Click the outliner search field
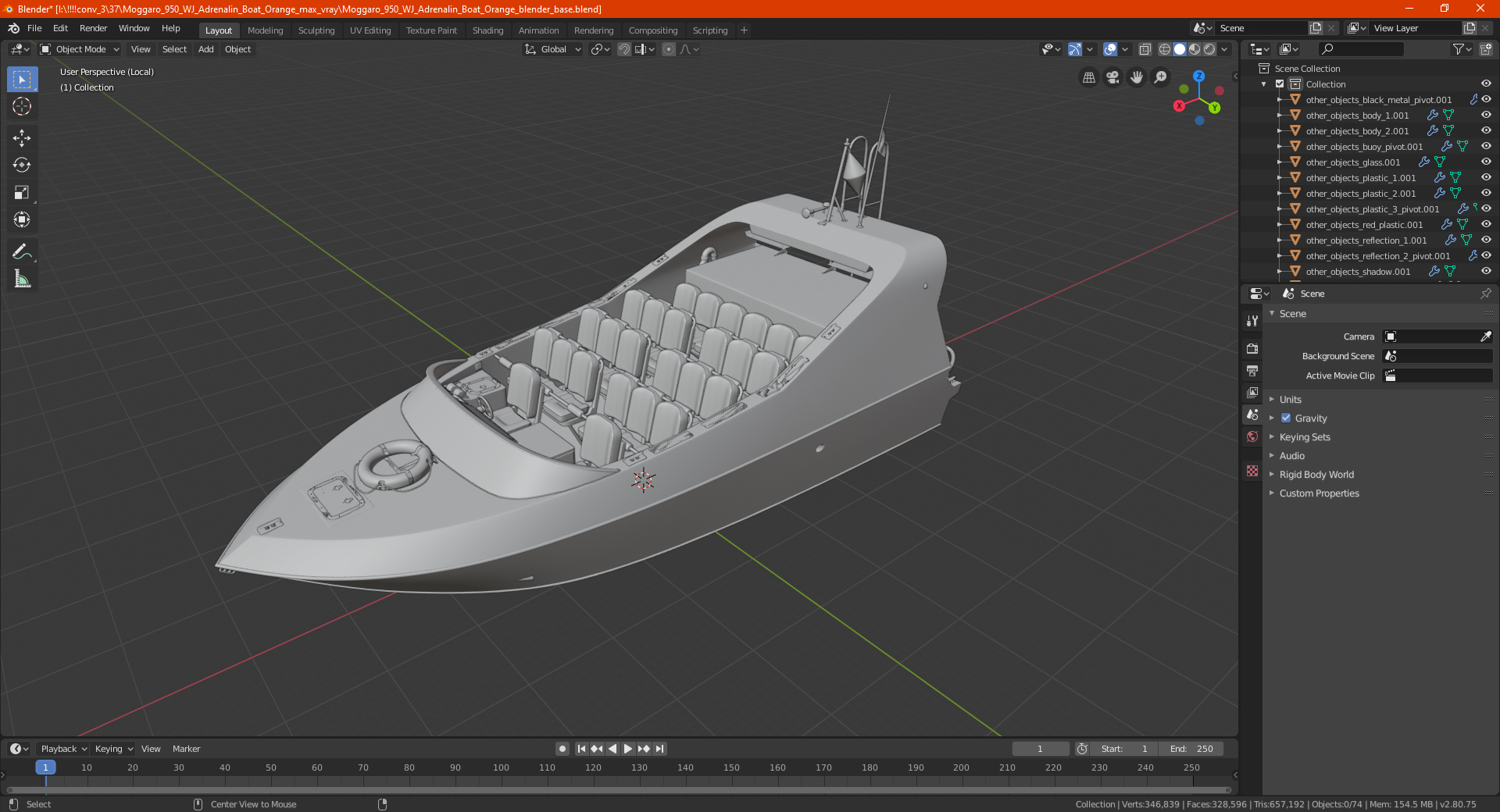The height and width of the screenshot is (812, 1500). [1360, 49]
